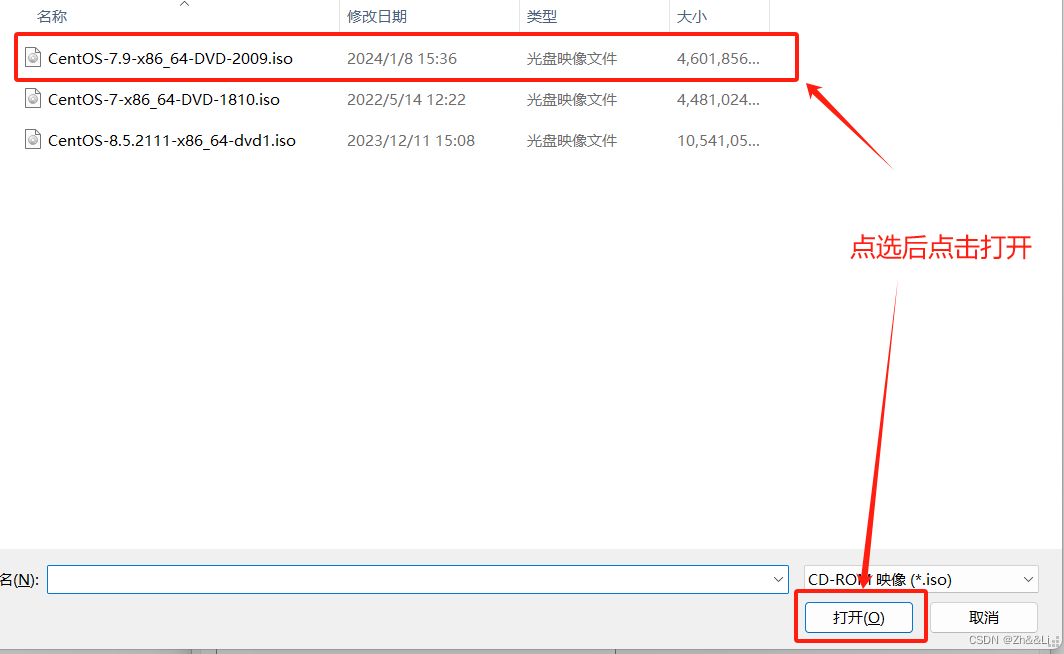Image resolution: width=1064 pixels, height=654 pixels.
Task: Expand the file name history dropdown arrow
Action: pyautogui.click(x=778, y=579)
